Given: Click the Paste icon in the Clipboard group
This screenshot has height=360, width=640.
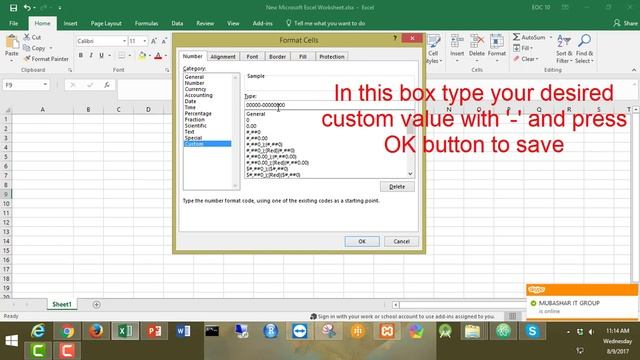Looking at the screenshot, I should tap(12, 42).
